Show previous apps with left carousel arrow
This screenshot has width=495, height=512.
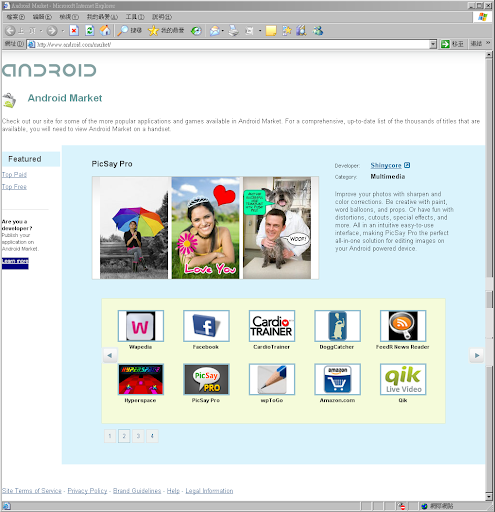click(x=110, y=355)
